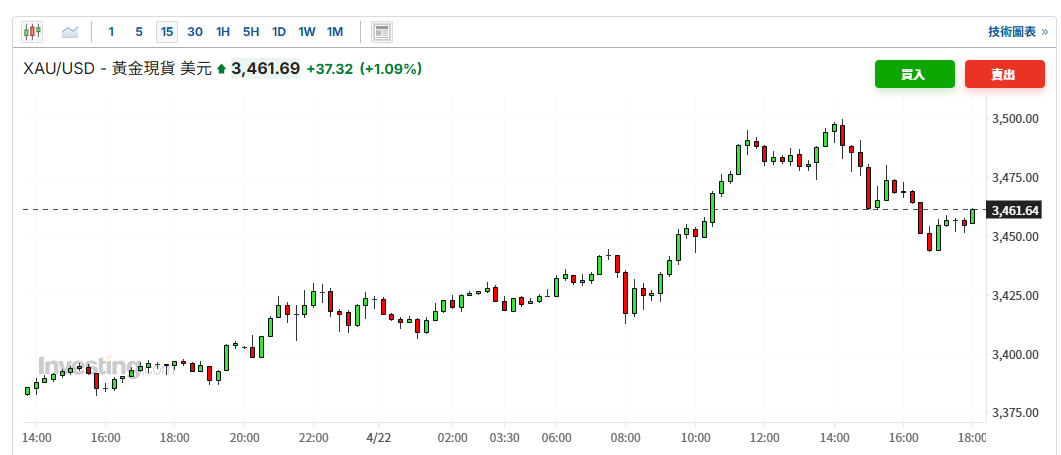Click the 3,461.64 price marker label

[x=1014, y=211]
